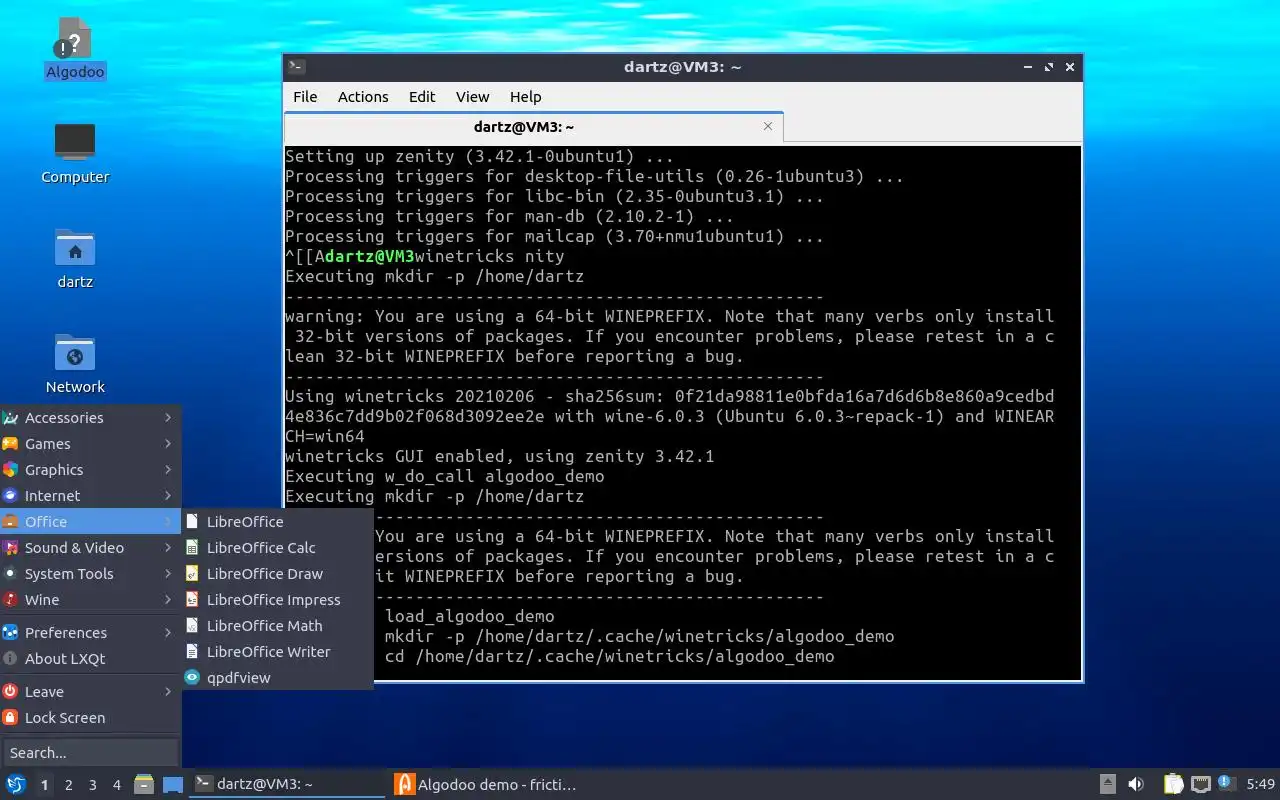Expand the Preferences menu category
This screenshot has height=800, width=1280.
[x=90, y=633]
